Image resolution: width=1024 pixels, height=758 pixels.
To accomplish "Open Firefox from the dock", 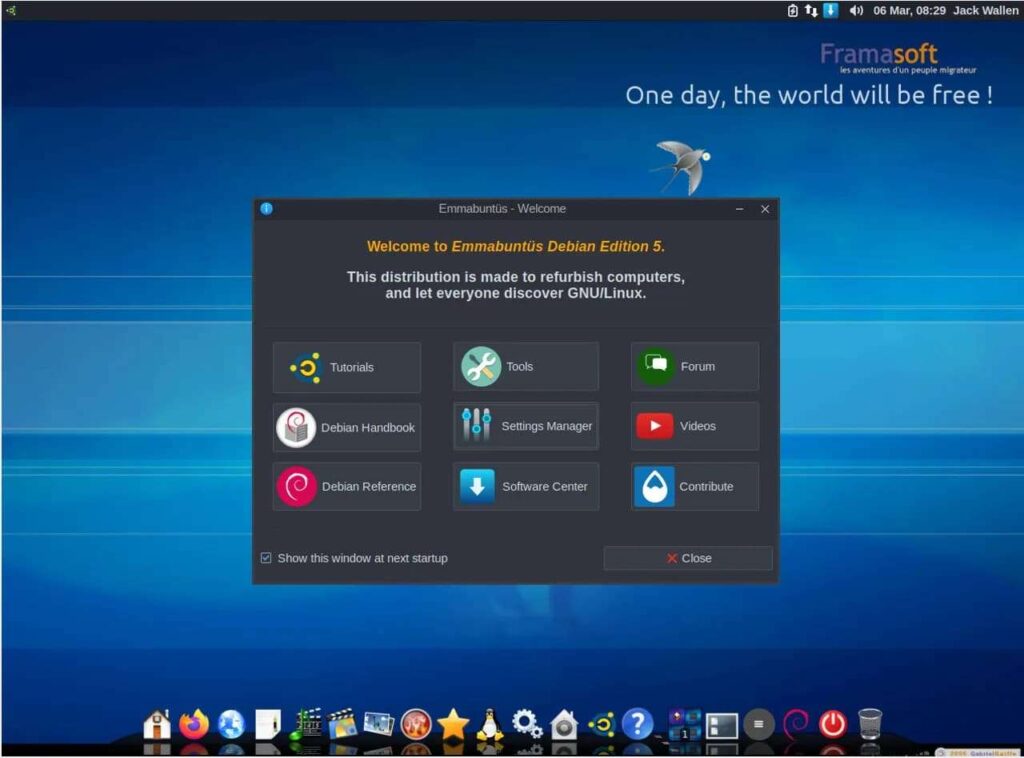I will (194, 722).
